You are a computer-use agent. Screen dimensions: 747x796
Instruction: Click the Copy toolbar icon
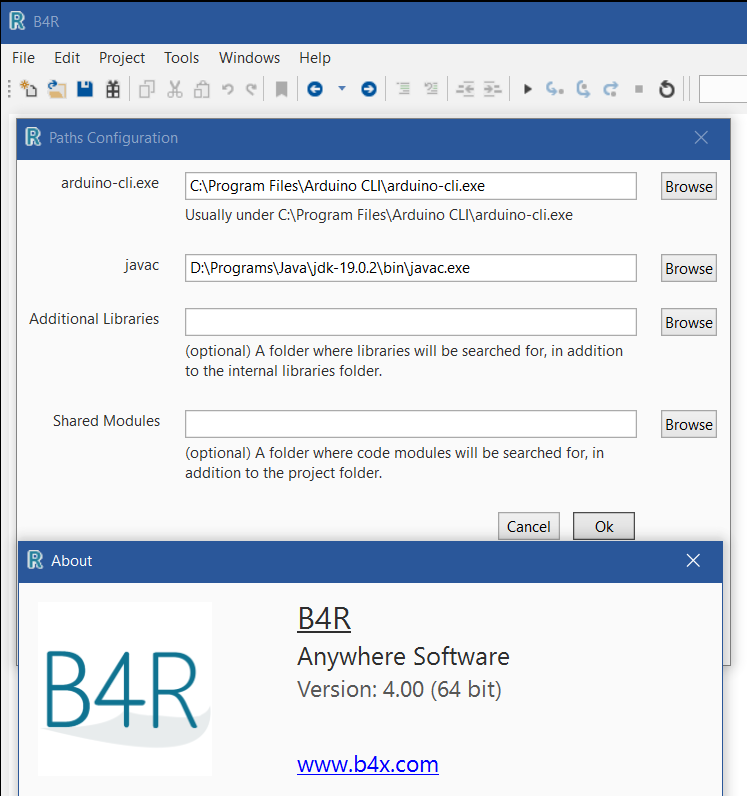[147, 89]
